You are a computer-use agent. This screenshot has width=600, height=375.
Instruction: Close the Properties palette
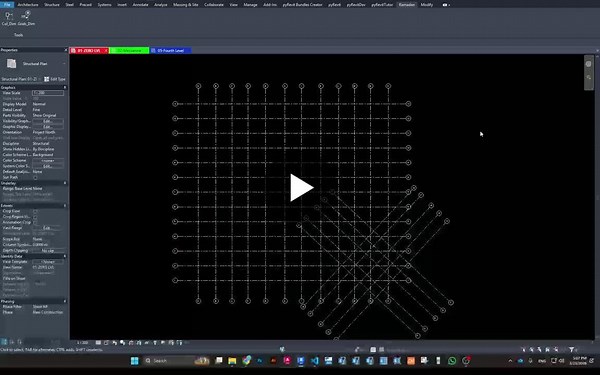[65, 50]
